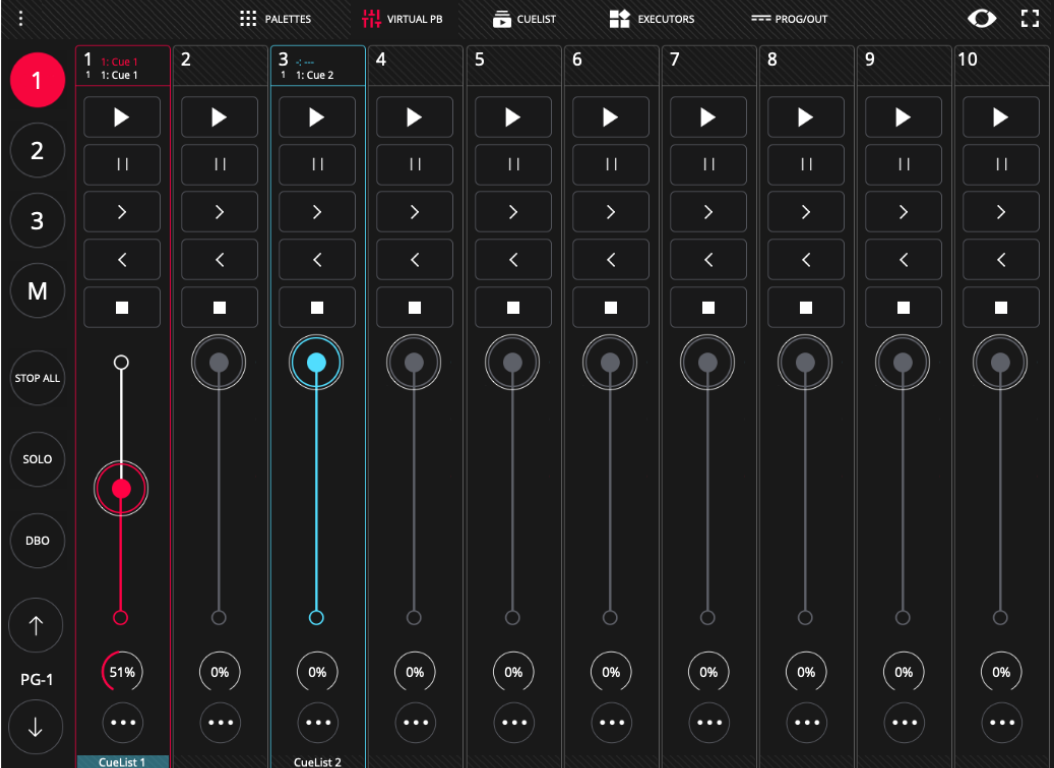Open more options for playback 2
Viewport: 1054px width, 768px height.
click(220, 722)
